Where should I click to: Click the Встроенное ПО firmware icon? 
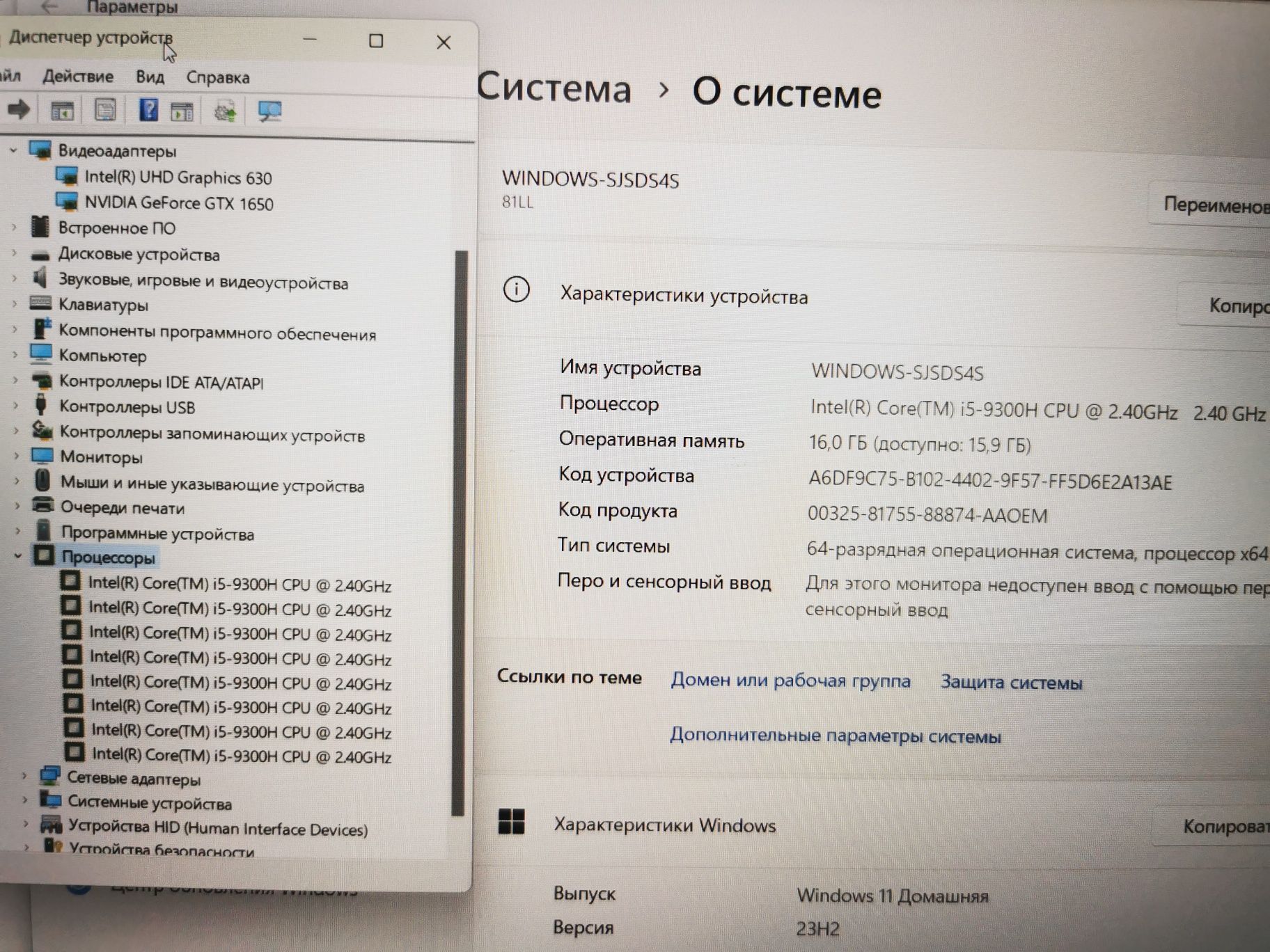[40, 226]
